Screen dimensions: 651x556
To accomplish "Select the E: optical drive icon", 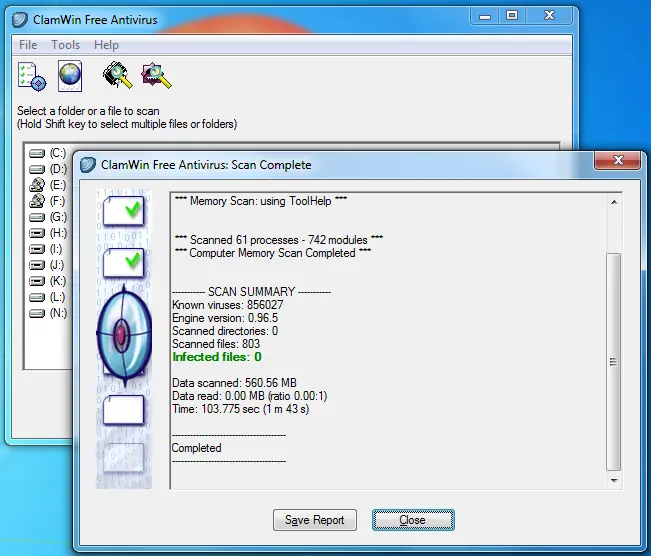I will click(37, 185).
